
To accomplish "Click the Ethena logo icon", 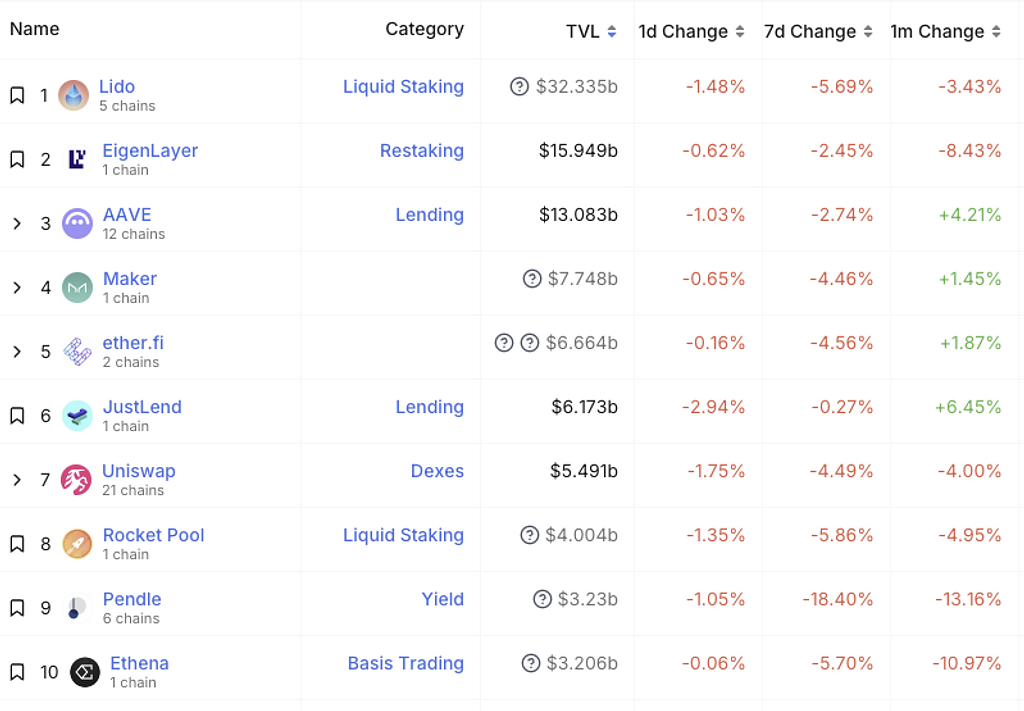I will pyautogui.click(x=85, y=672).
